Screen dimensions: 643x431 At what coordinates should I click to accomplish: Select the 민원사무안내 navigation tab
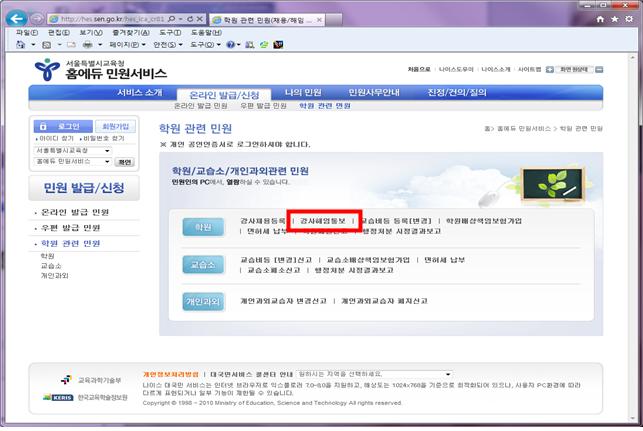point(374,93)
